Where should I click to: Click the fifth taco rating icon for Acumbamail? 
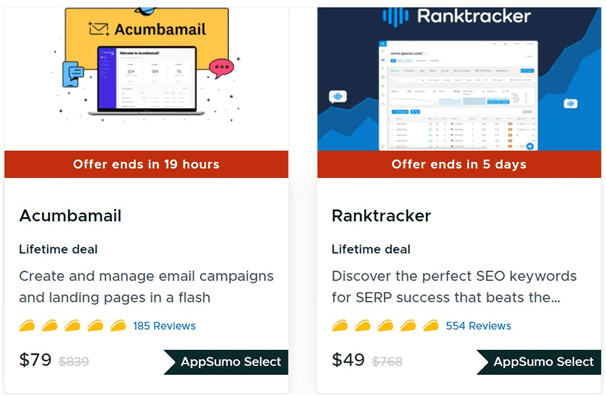(x=118, y=326)
